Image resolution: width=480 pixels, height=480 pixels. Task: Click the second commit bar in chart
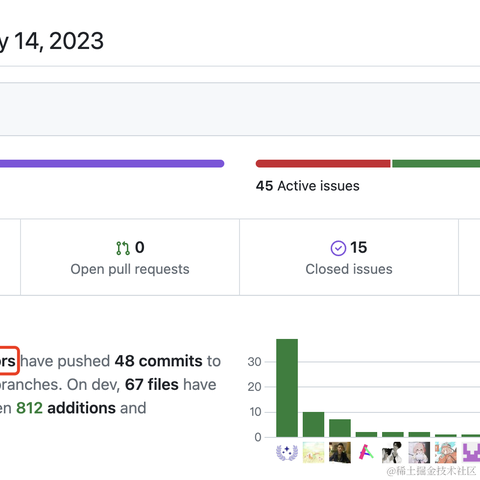coord(313,424)
